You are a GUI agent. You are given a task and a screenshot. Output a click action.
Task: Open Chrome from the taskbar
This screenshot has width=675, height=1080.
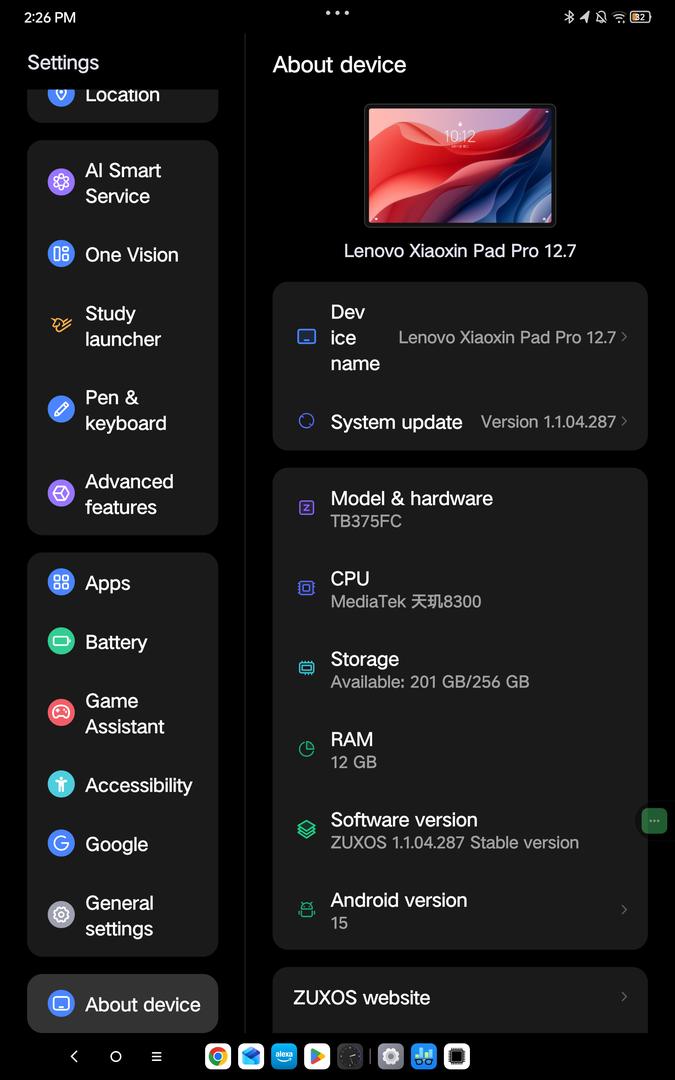(x=218, y=1056)
